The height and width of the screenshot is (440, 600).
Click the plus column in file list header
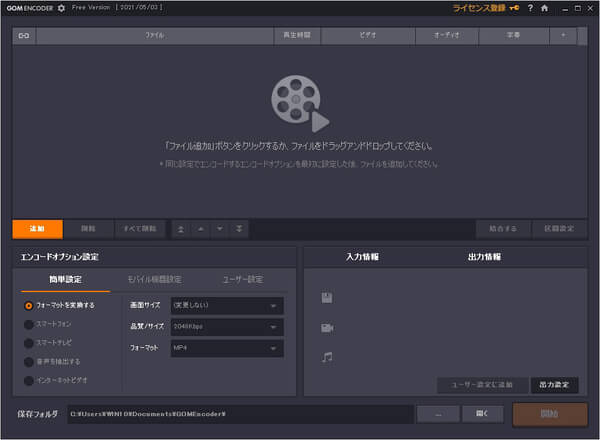pos(563,36)
